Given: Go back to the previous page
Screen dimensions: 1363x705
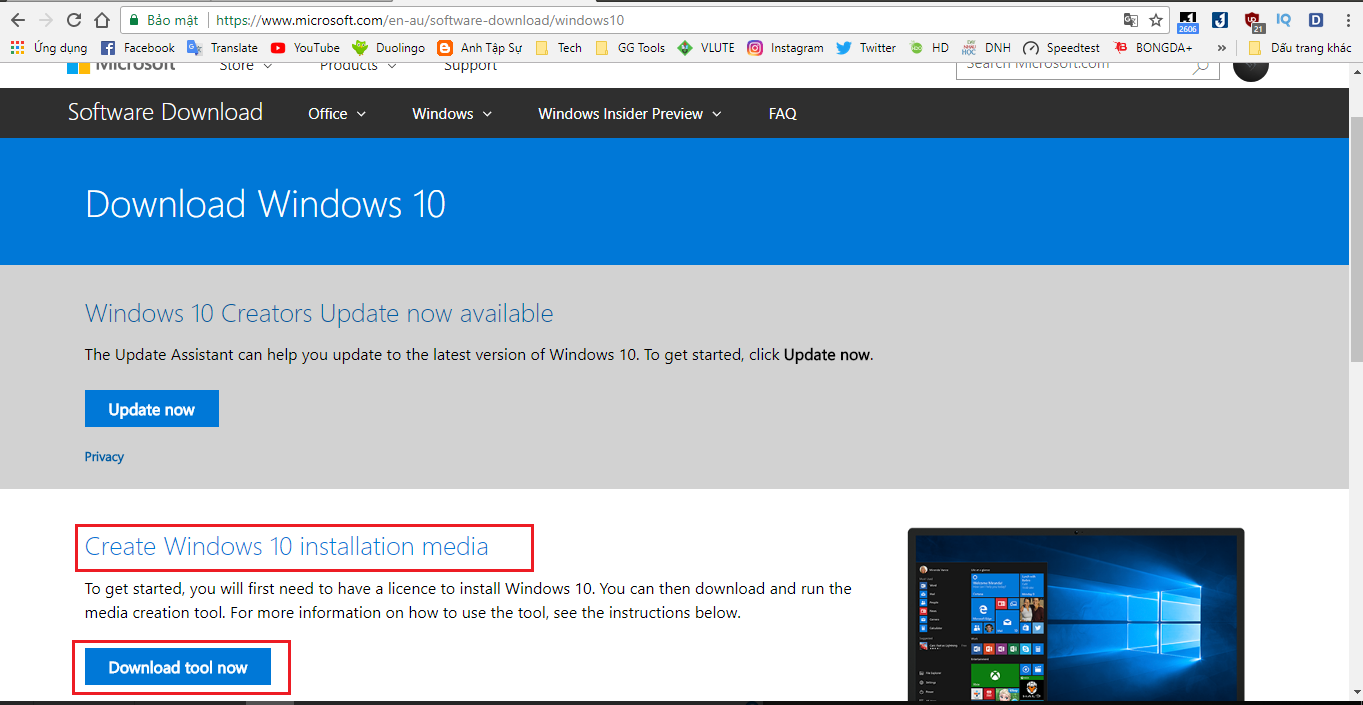Looking at the screenshot, I should 18,20.
